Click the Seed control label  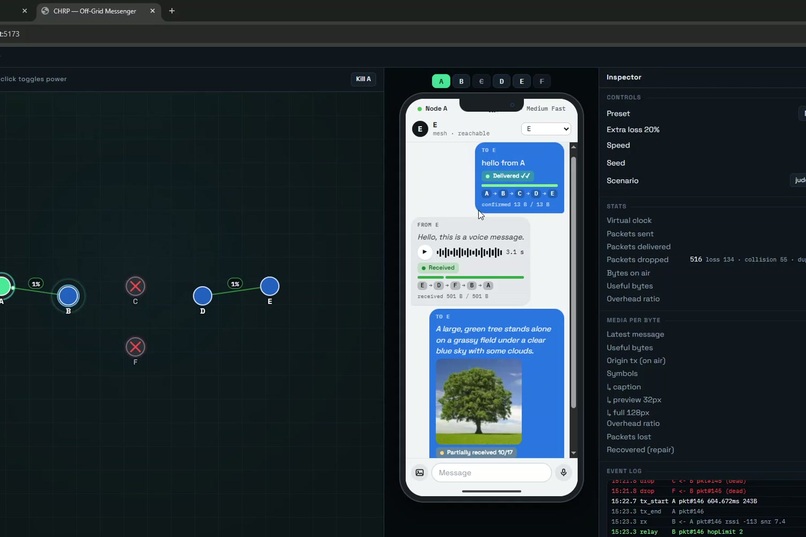click(x=616, y=163)
